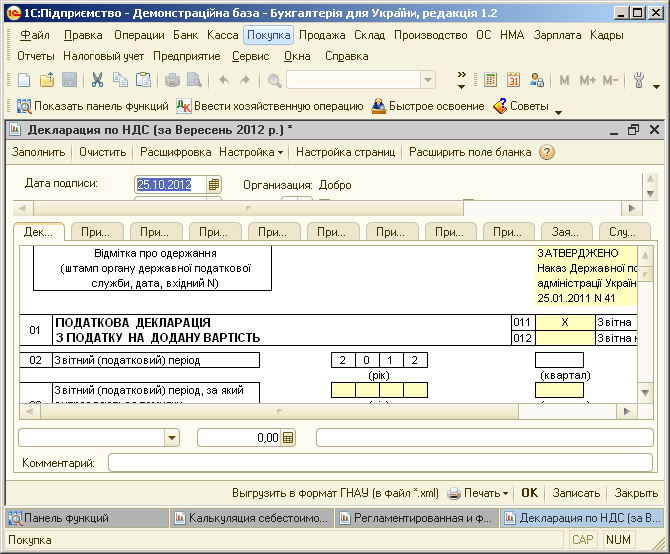Click the Save diskette icon
670x554 pixels.
click(70, 80)
